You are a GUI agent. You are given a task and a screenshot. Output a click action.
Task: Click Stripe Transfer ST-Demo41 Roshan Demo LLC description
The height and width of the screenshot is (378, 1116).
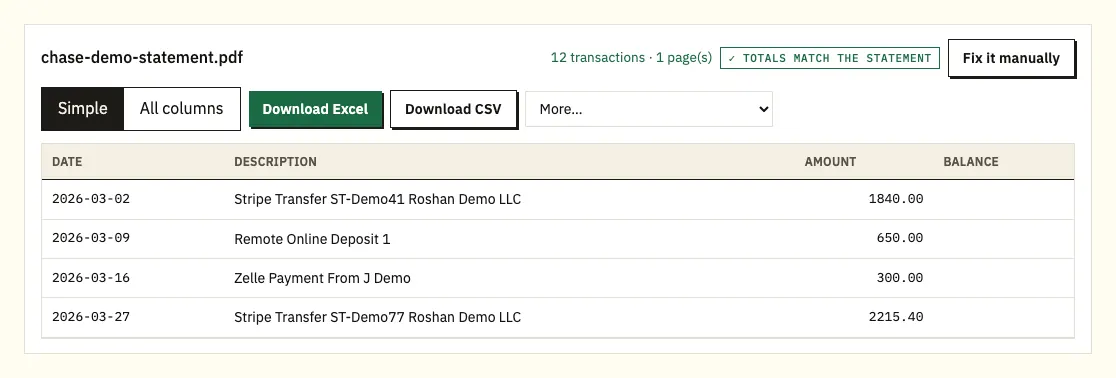pyautogui.click(x=377, y=199)
